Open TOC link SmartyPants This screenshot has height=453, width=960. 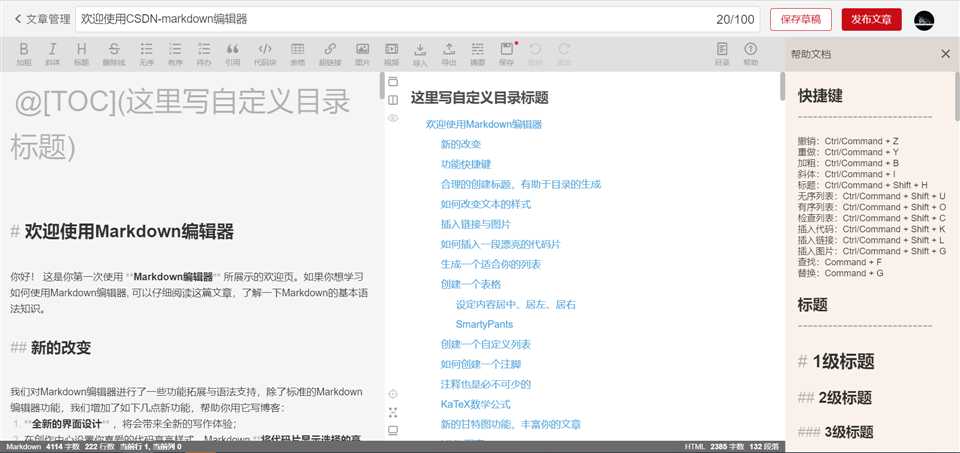[484, 324]
